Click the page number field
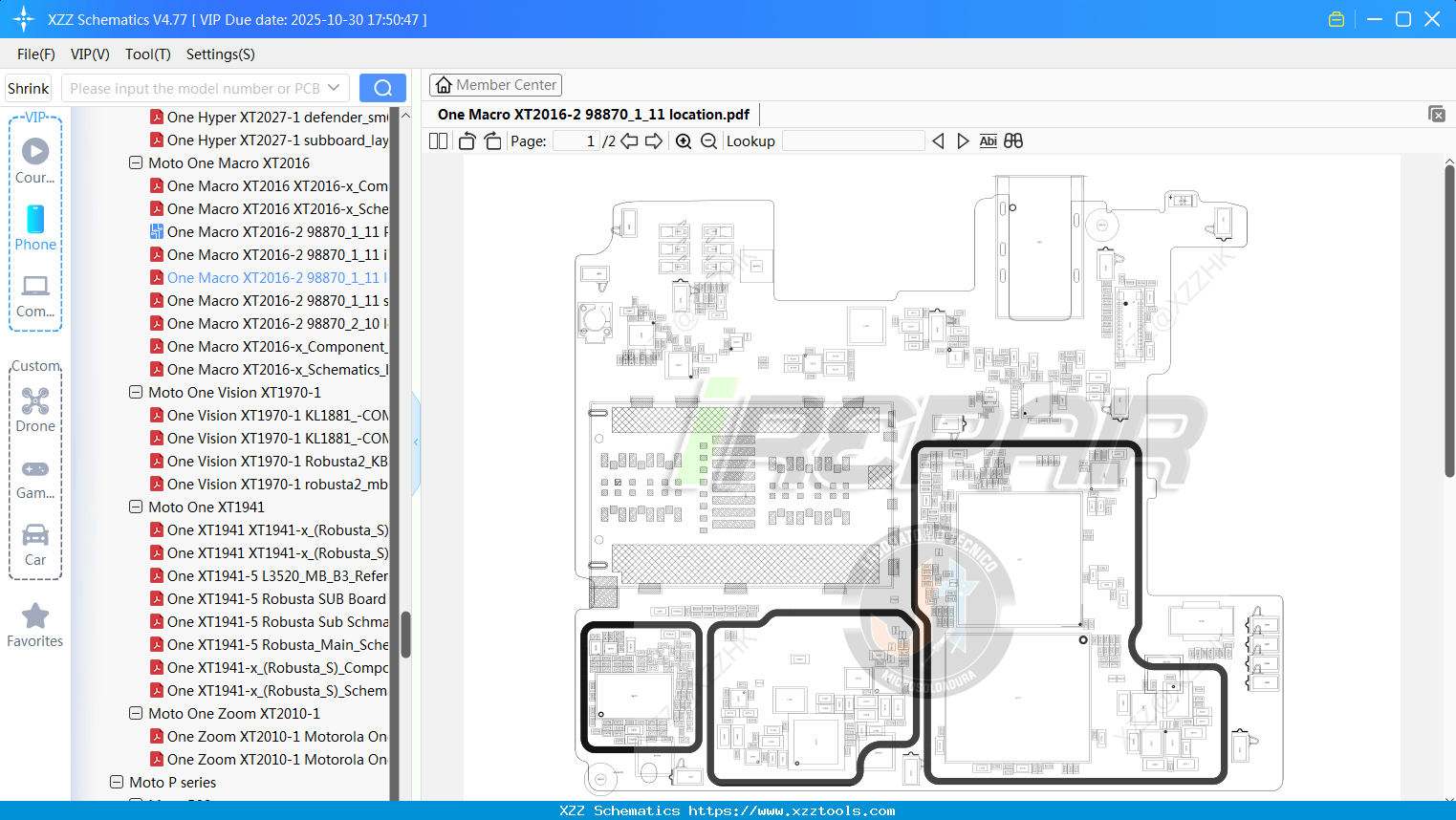1456x820 pixels. (x=576, y=141)
